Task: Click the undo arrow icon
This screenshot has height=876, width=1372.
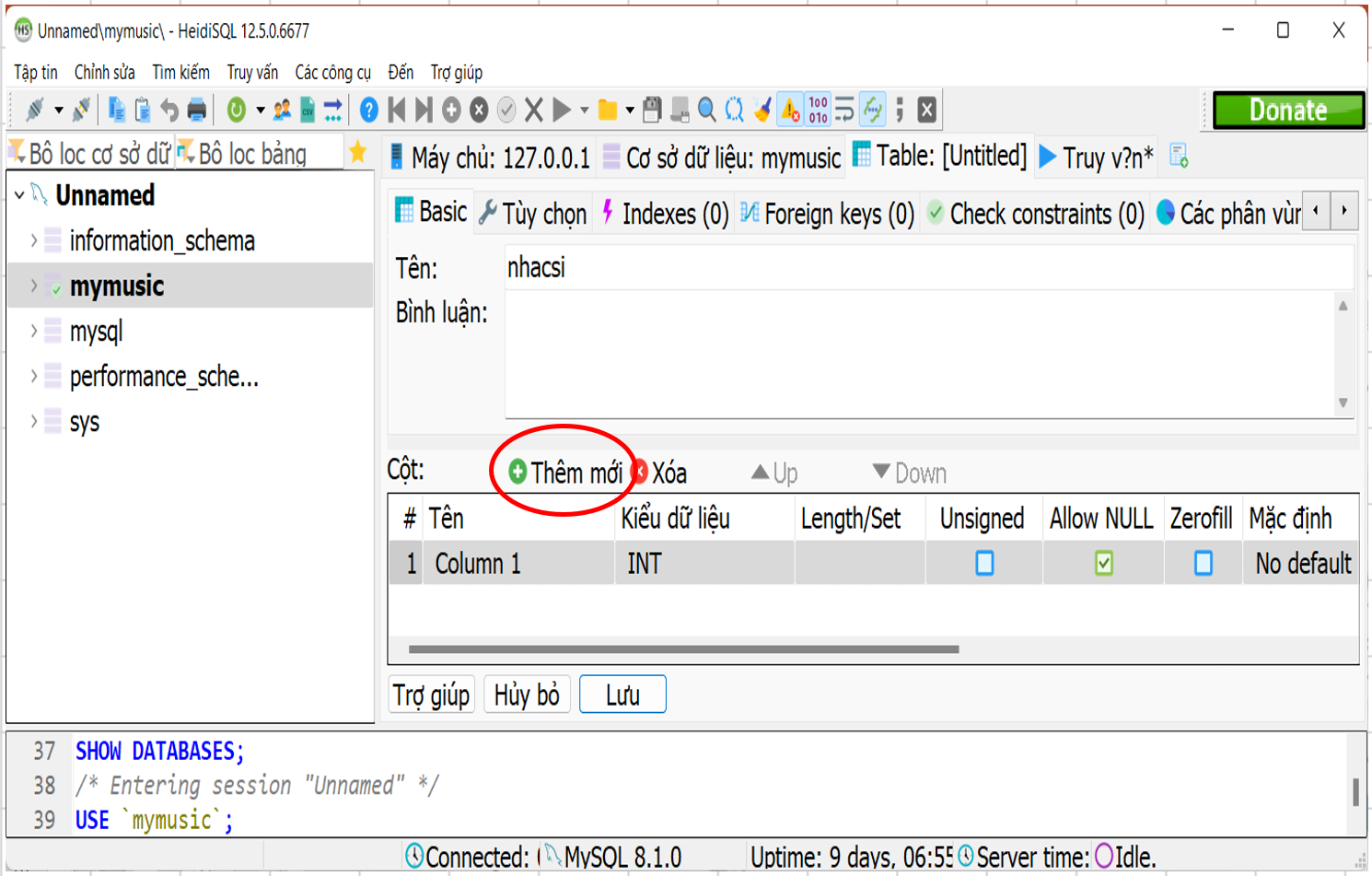Action: (x=169, y=111)
